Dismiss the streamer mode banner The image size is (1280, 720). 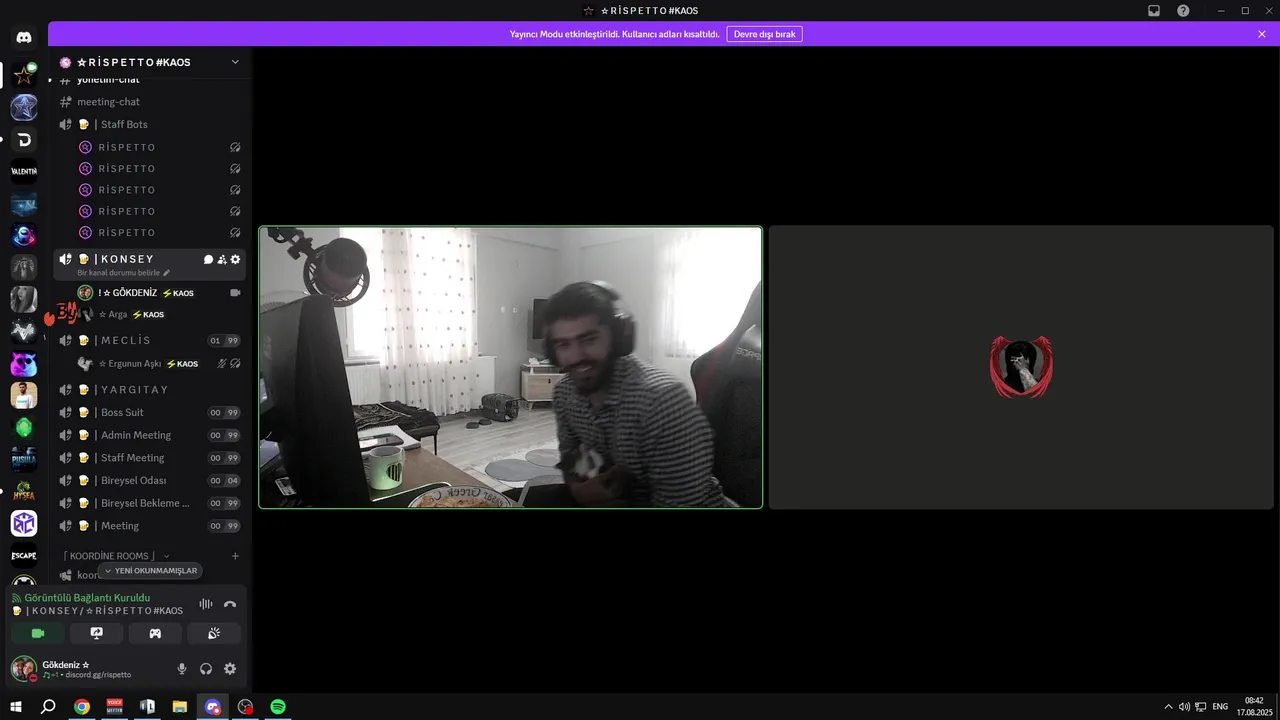pos(1262,34)
